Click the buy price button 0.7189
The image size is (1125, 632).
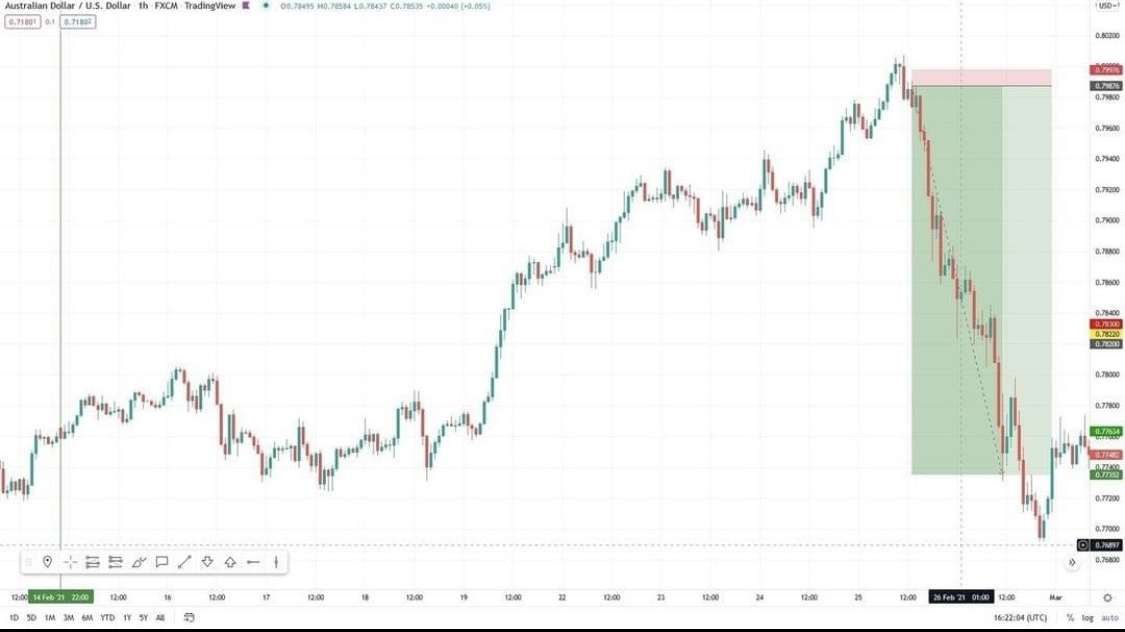77,22
